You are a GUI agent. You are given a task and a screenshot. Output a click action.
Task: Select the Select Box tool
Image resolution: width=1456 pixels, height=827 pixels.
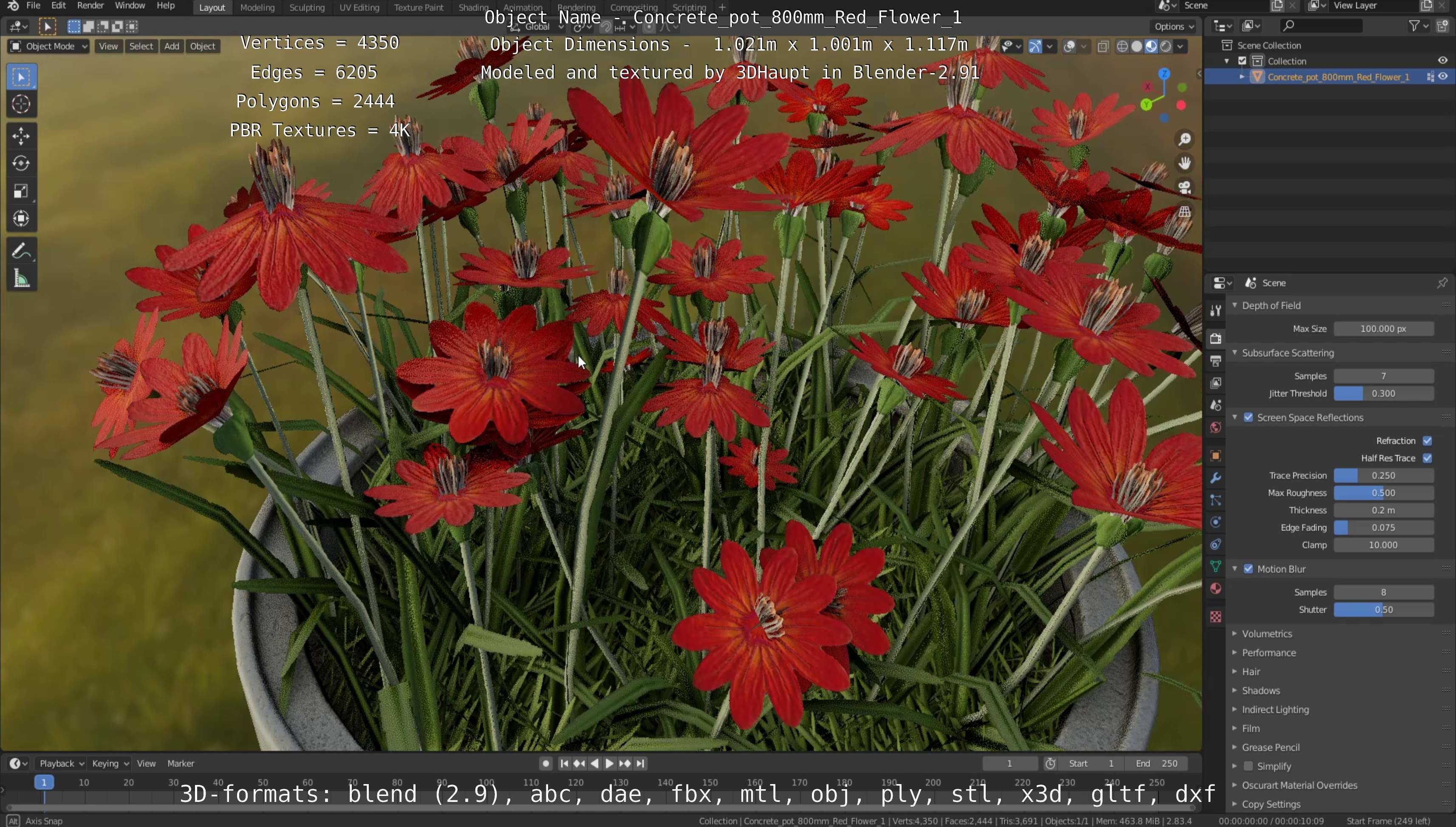21,76
